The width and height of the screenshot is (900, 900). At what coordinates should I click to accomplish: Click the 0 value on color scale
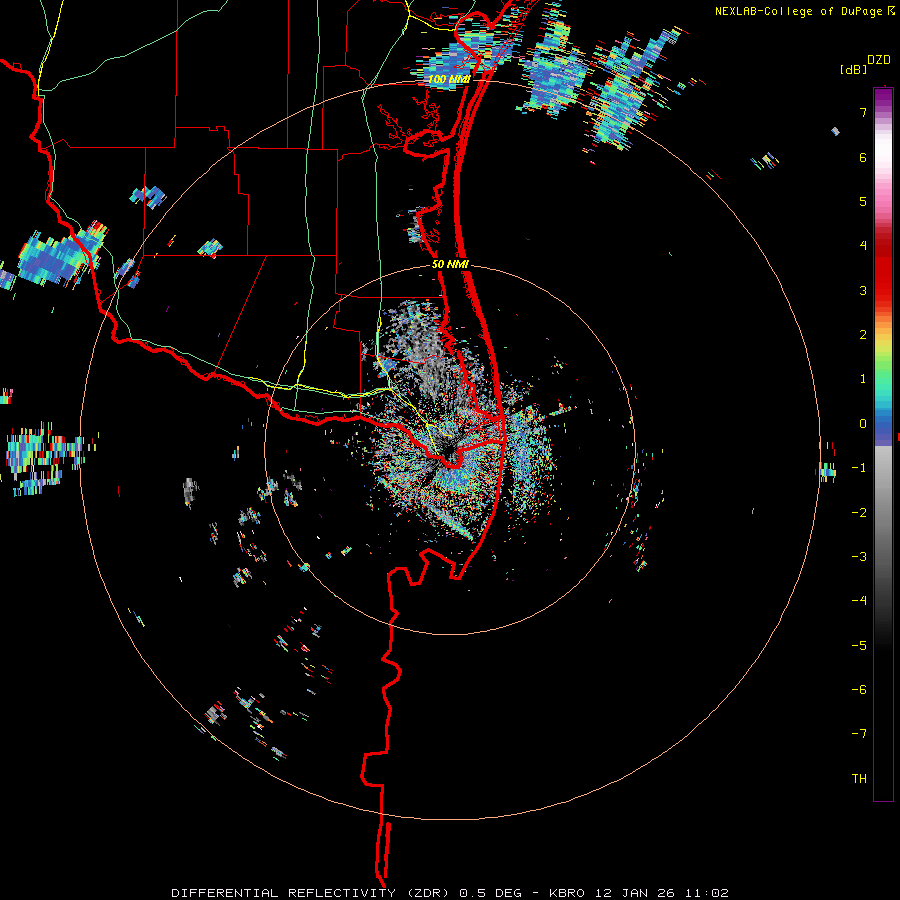pyautogui.click(x=863, y=424)
